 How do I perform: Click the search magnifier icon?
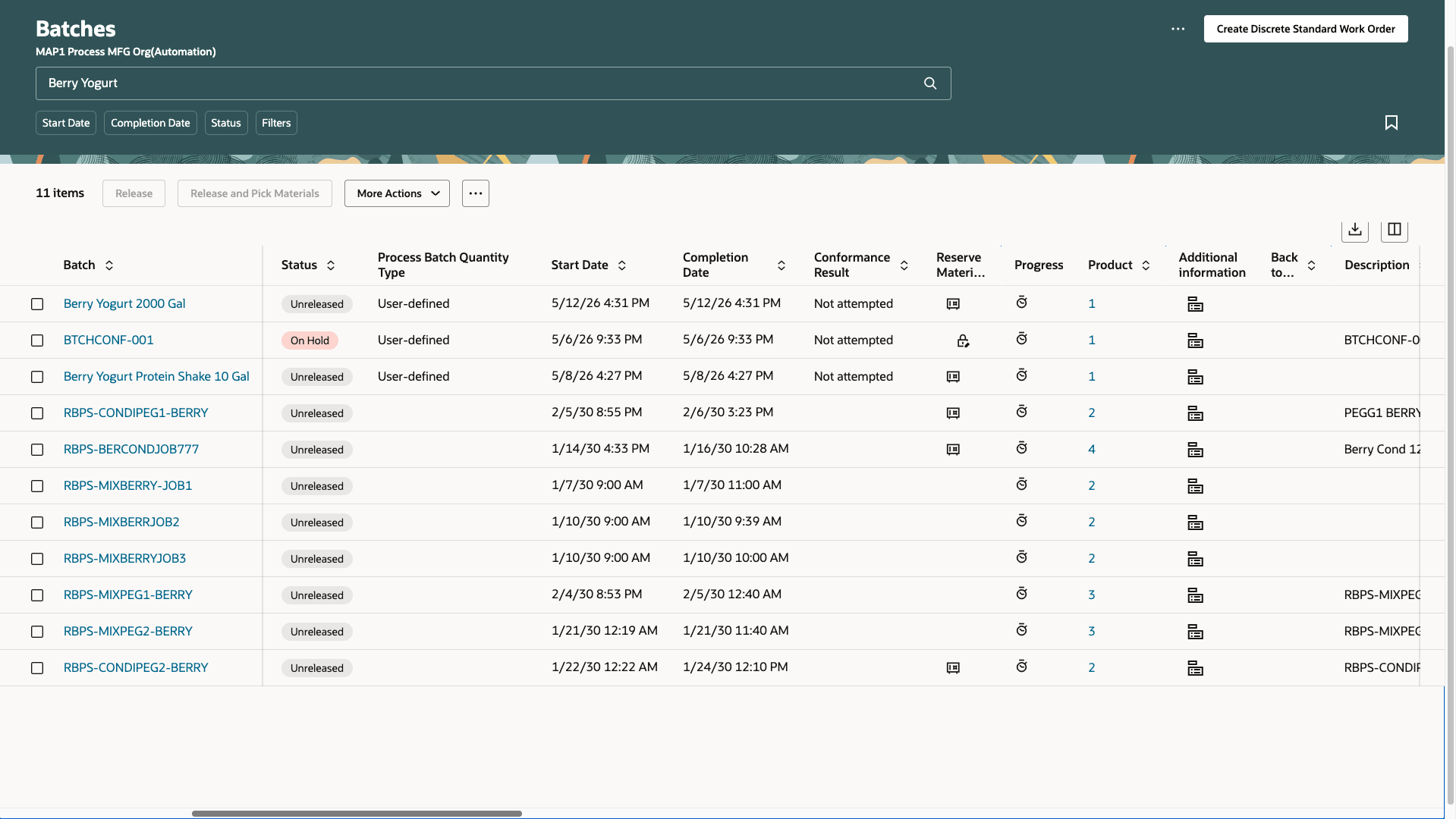click(x=930, y=83)
